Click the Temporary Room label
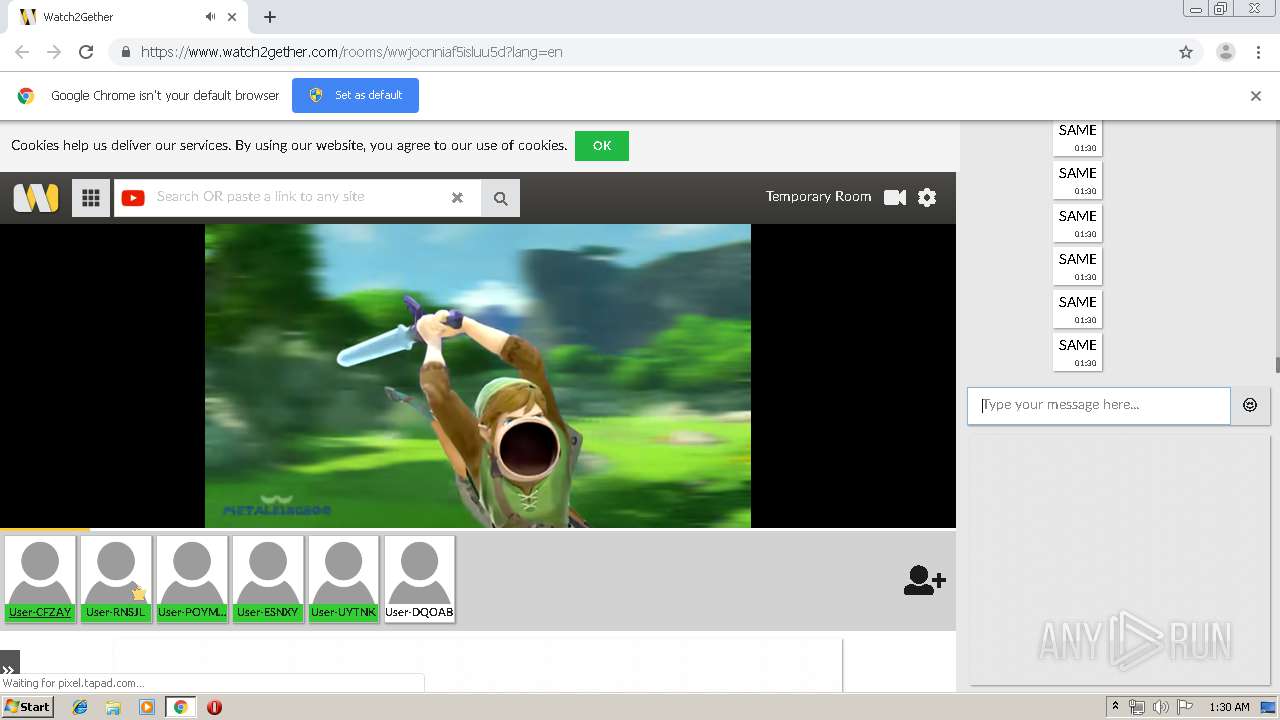This screenshot has width=1280, height=720. [818, 197]
